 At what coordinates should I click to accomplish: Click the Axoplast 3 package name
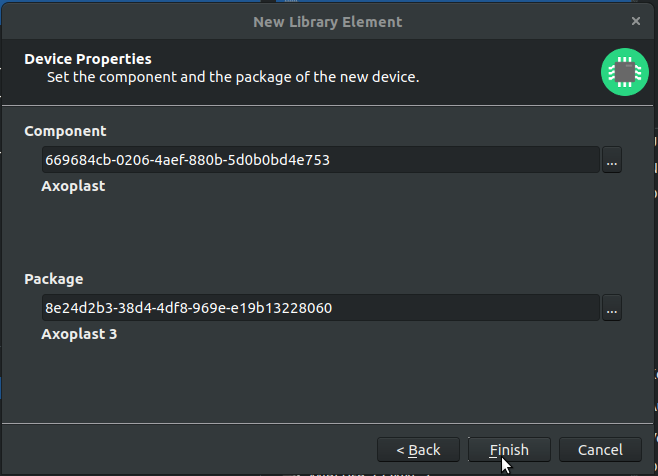click(x=79, y=334)
